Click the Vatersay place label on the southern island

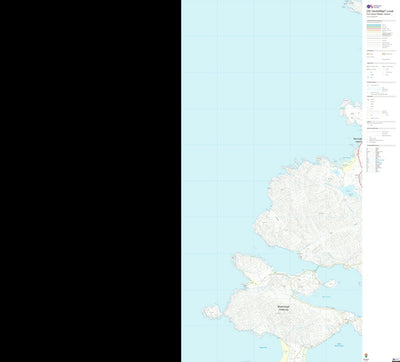pyautogui.click(x=283, y=308)
